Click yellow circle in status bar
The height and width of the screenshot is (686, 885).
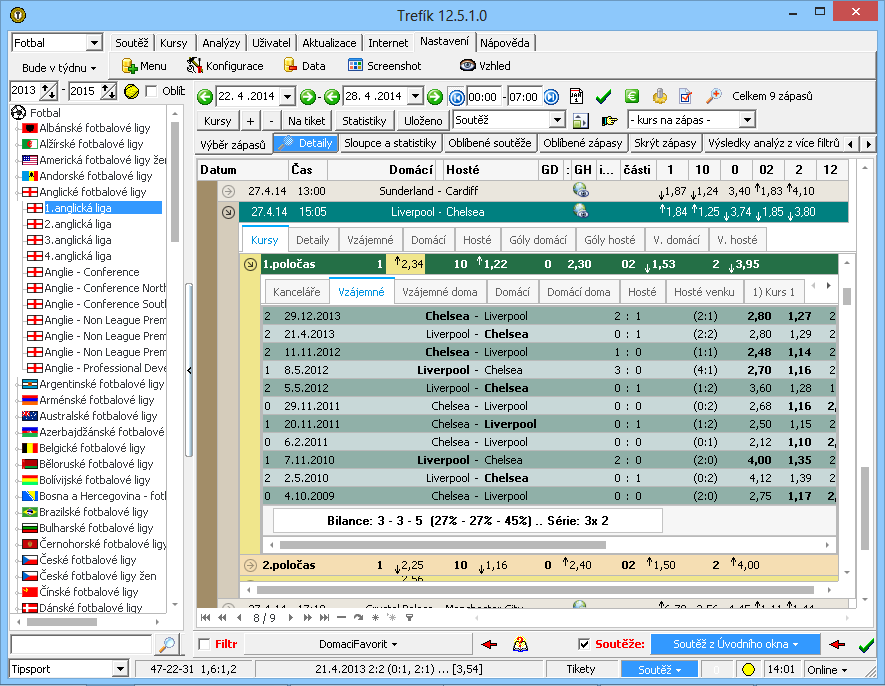point(748,670)
